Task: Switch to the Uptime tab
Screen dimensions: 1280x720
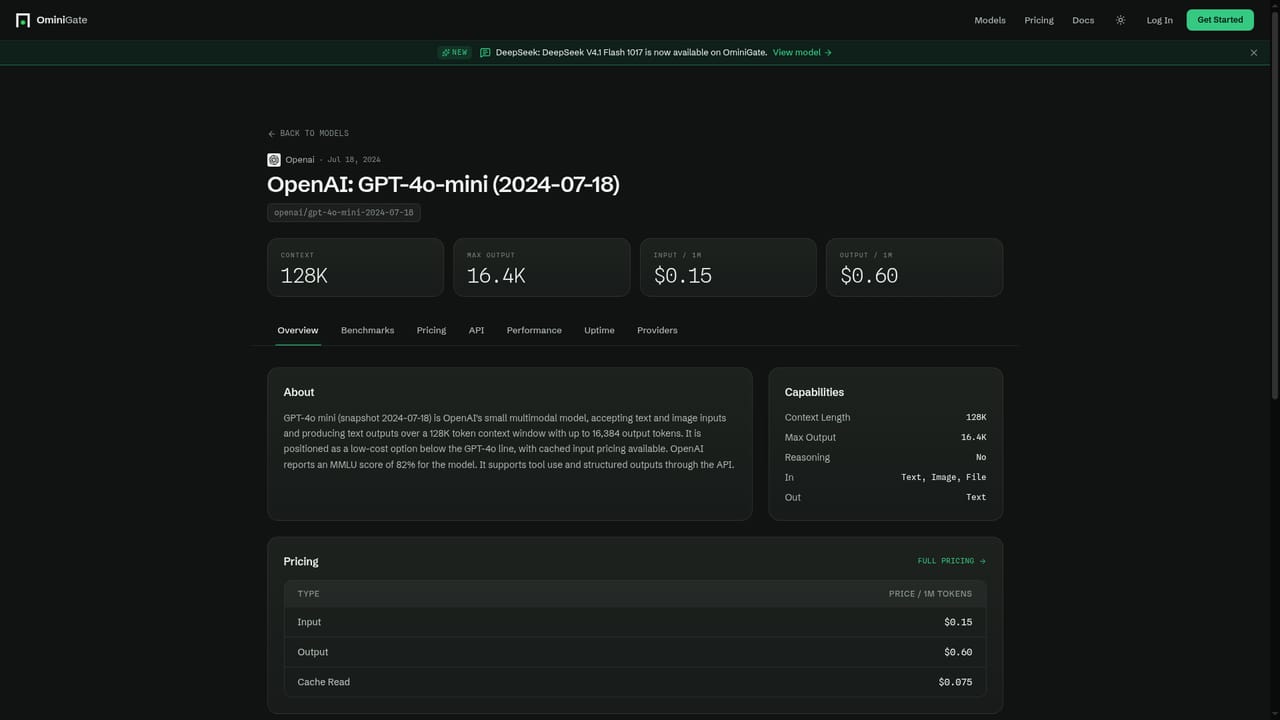Action: [599, 330]
